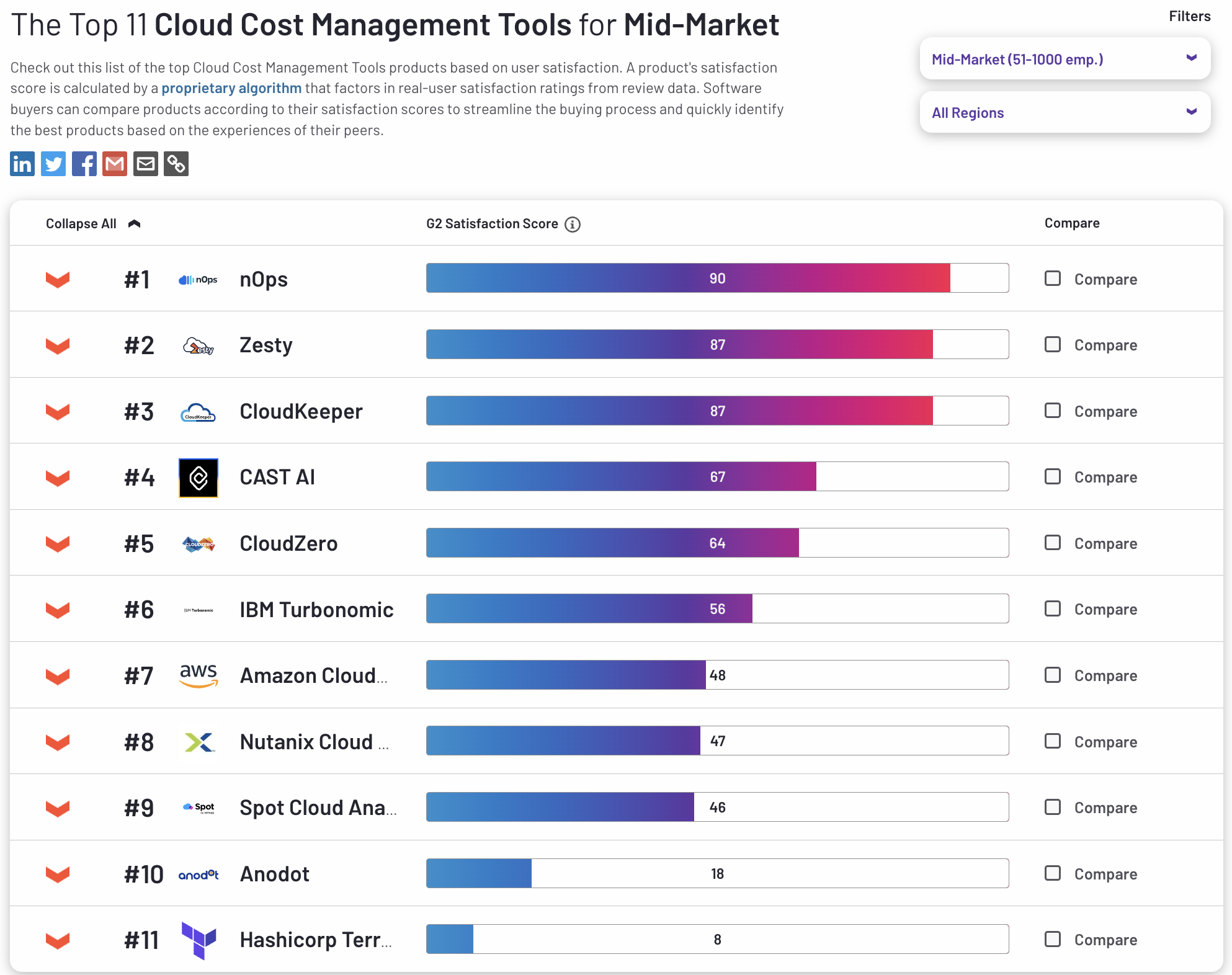Open the proprietary algorithm link
1232x975 pixels.
click(231, 88)
